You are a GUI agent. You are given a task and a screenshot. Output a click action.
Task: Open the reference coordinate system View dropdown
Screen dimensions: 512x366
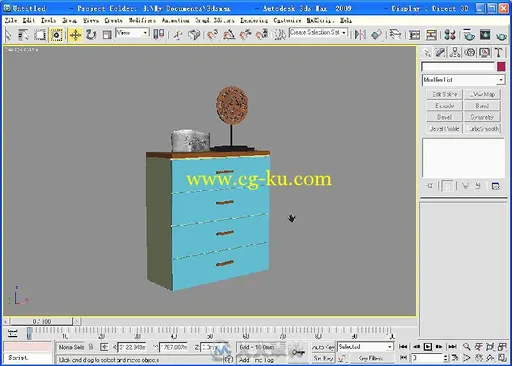point(132,33)
